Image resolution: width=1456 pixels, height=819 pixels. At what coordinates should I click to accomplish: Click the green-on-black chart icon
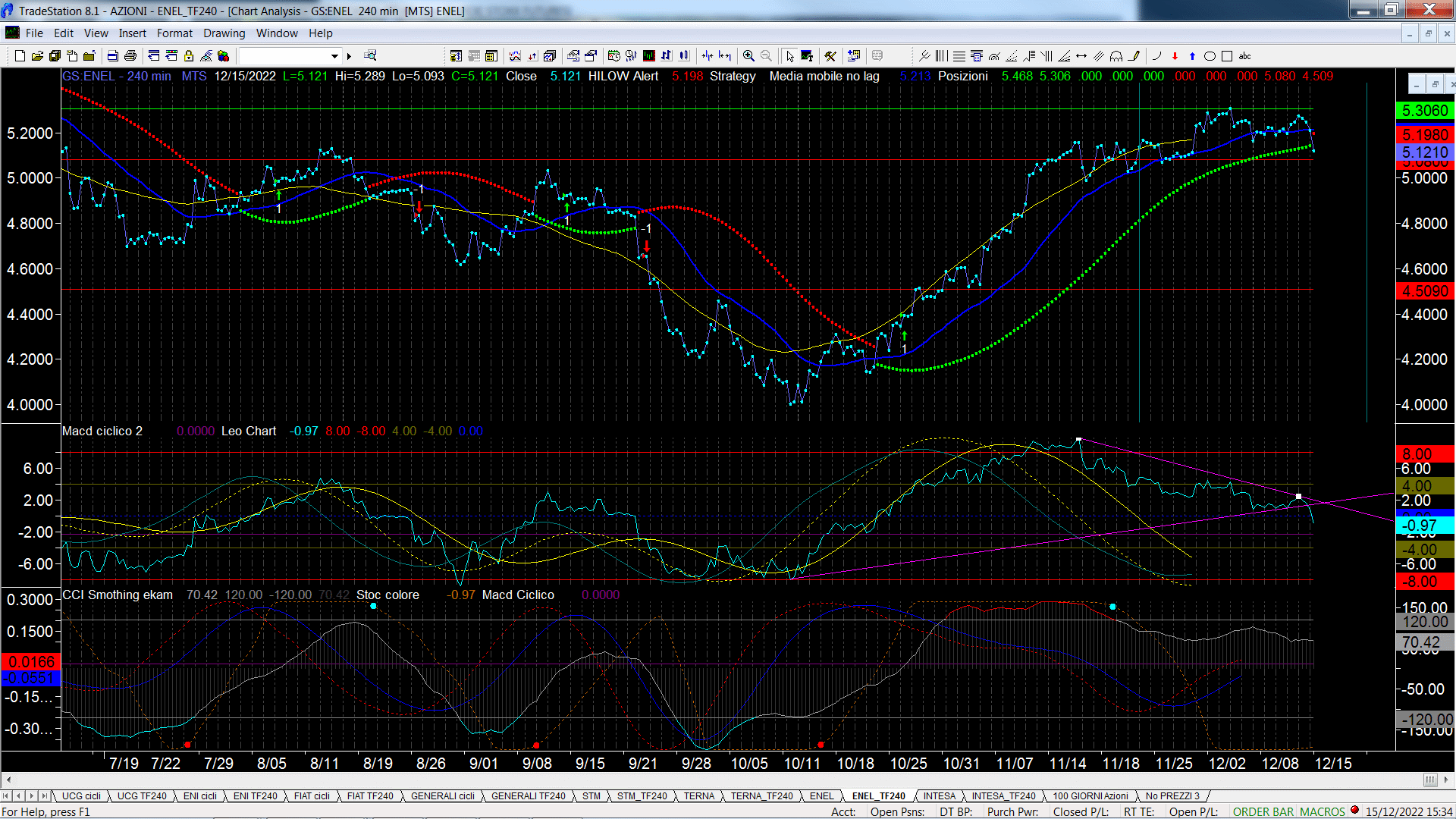pyautogui.click(x=649, y=56)
